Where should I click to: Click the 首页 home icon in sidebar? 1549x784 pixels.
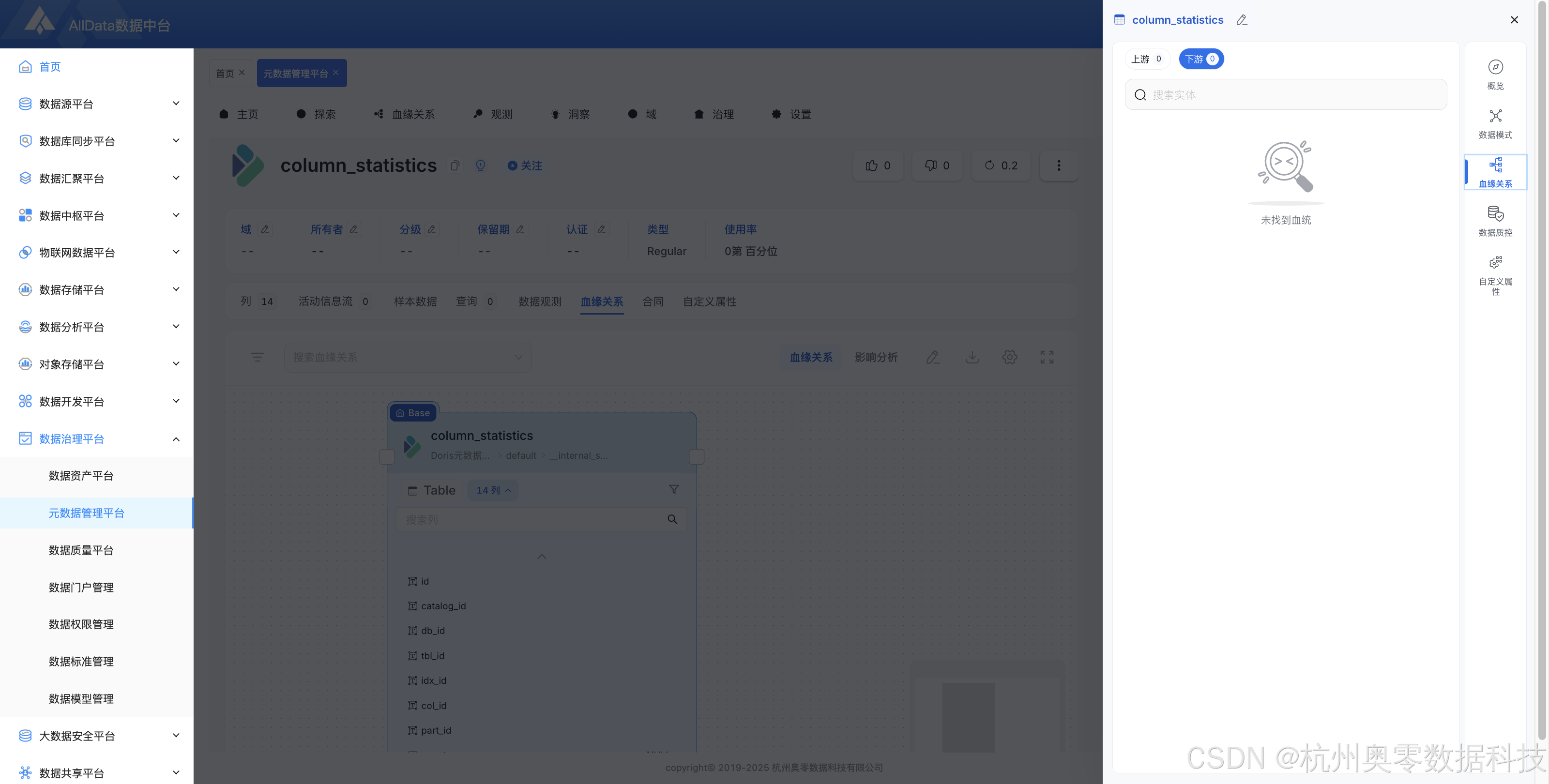[x=25, y=67]
